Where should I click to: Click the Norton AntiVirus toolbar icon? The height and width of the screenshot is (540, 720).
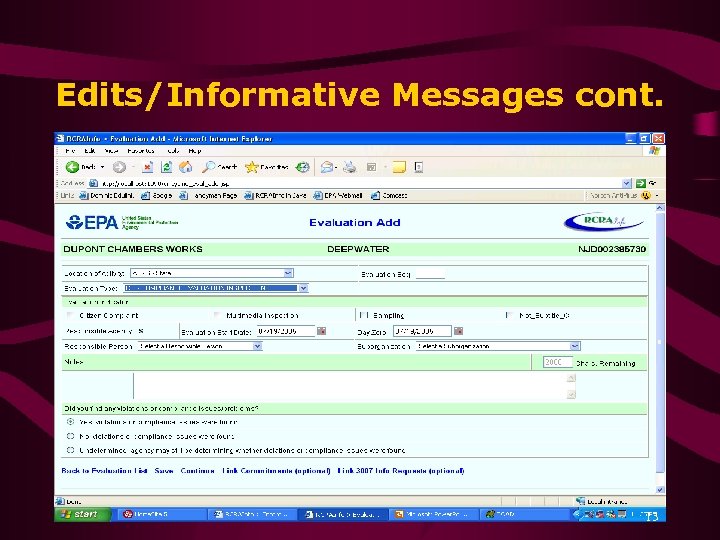646,196
